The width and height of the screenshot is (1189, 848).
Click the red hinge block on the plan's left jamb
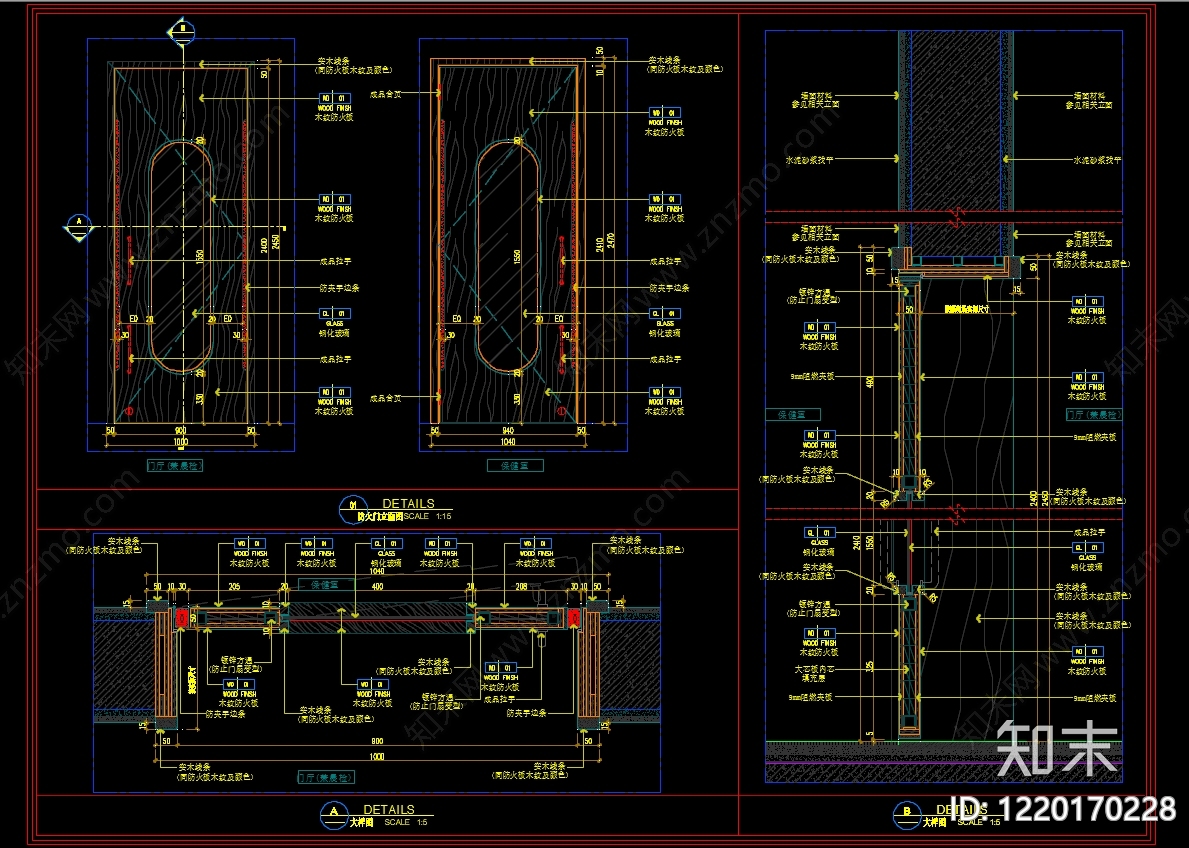pos(181,617)
